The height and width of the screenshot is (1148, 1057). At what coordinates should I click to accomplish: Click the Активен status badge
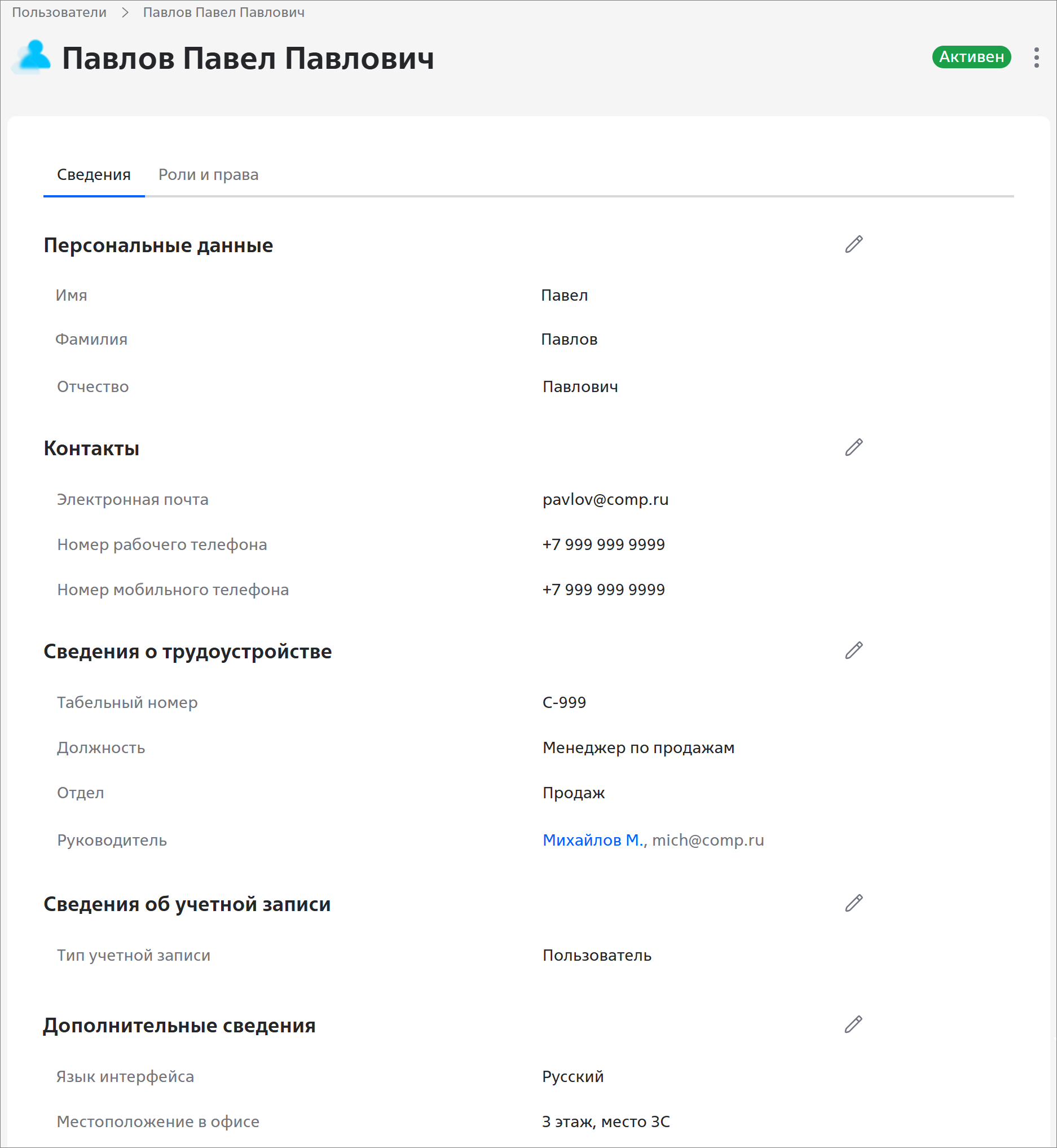tap(971, 57)
